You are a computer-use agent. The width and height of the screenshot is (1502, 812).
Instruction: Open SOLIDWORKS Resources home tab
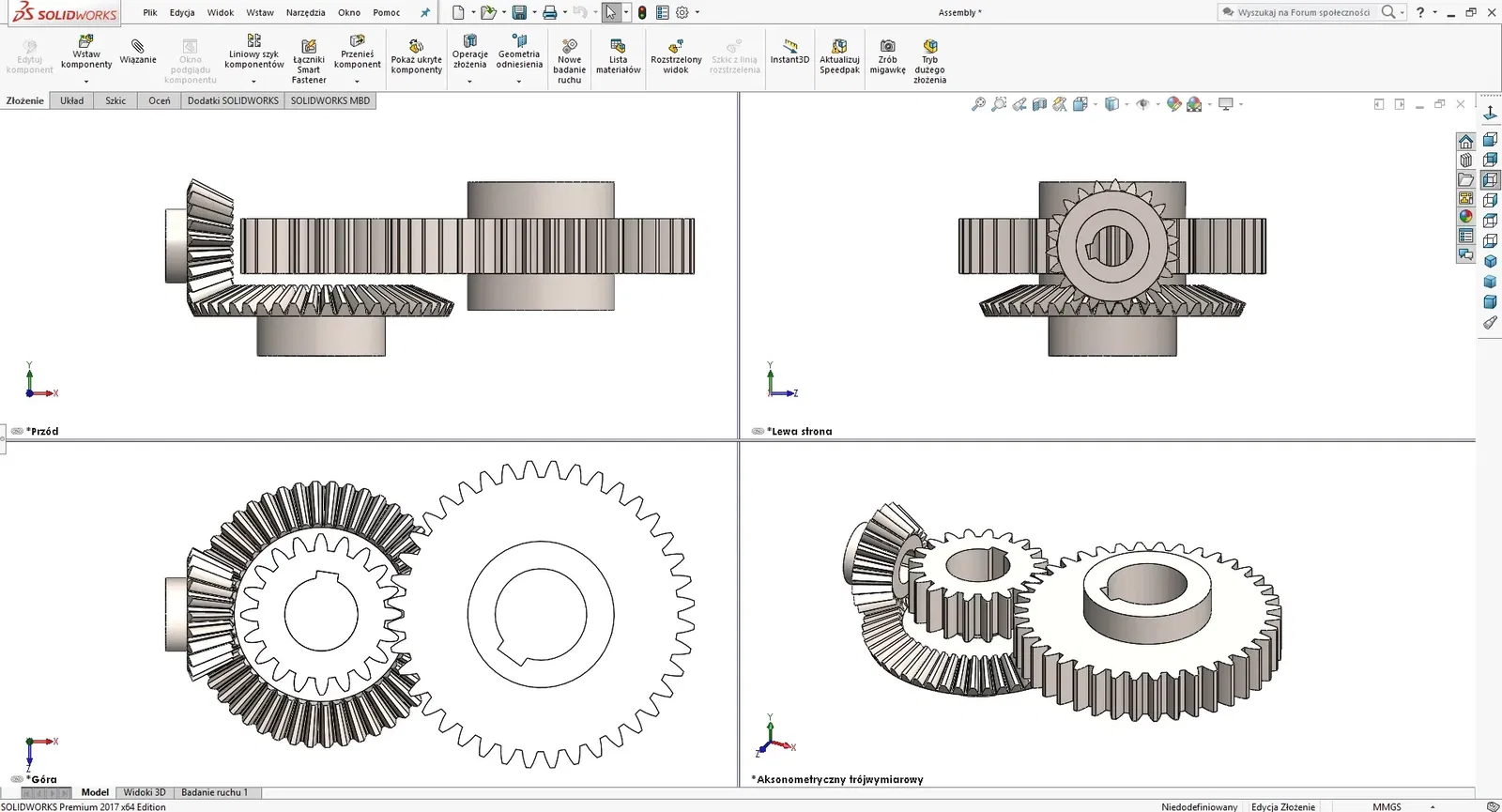[1465, 142]
